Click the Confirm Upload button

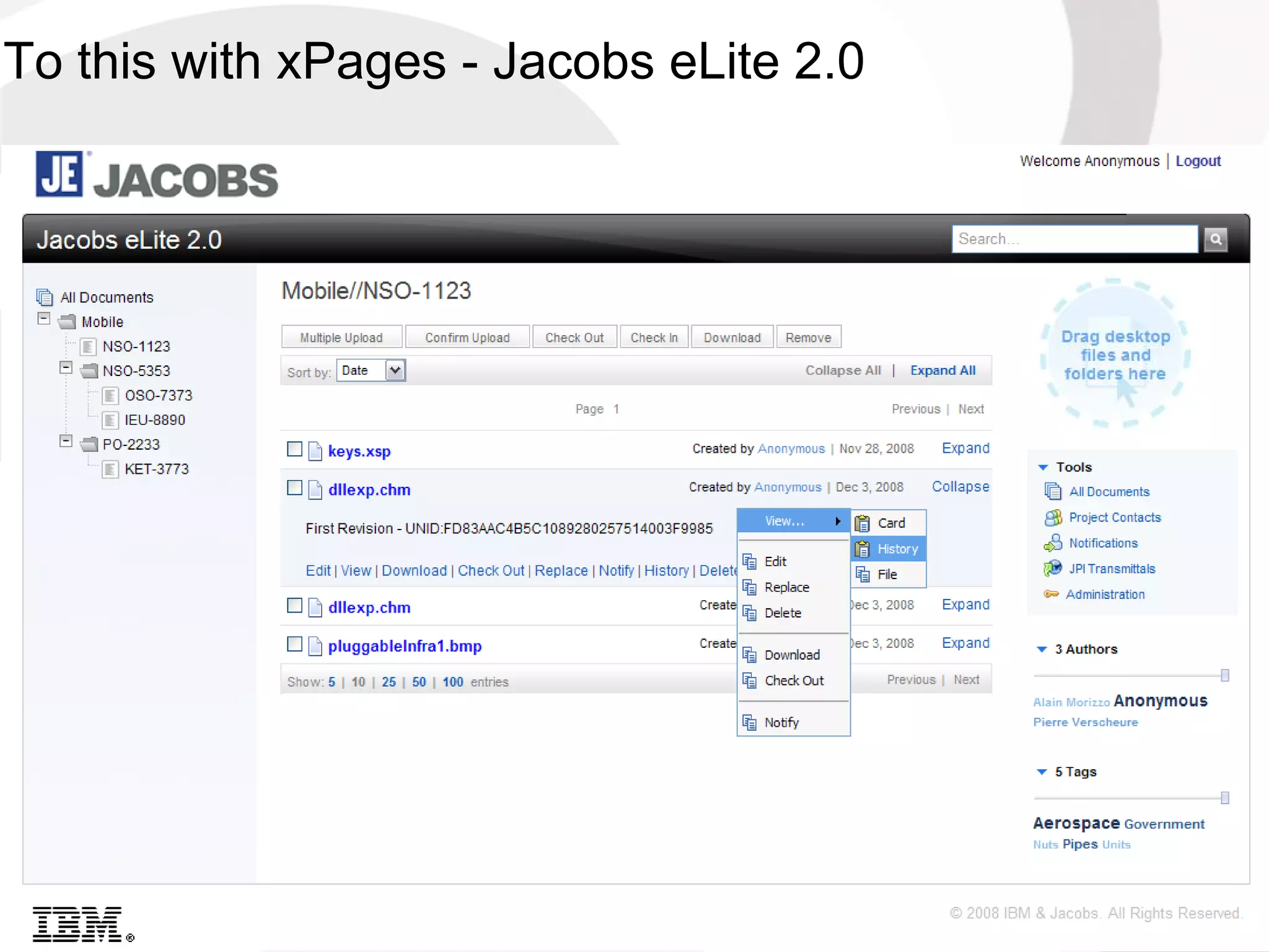467,338
